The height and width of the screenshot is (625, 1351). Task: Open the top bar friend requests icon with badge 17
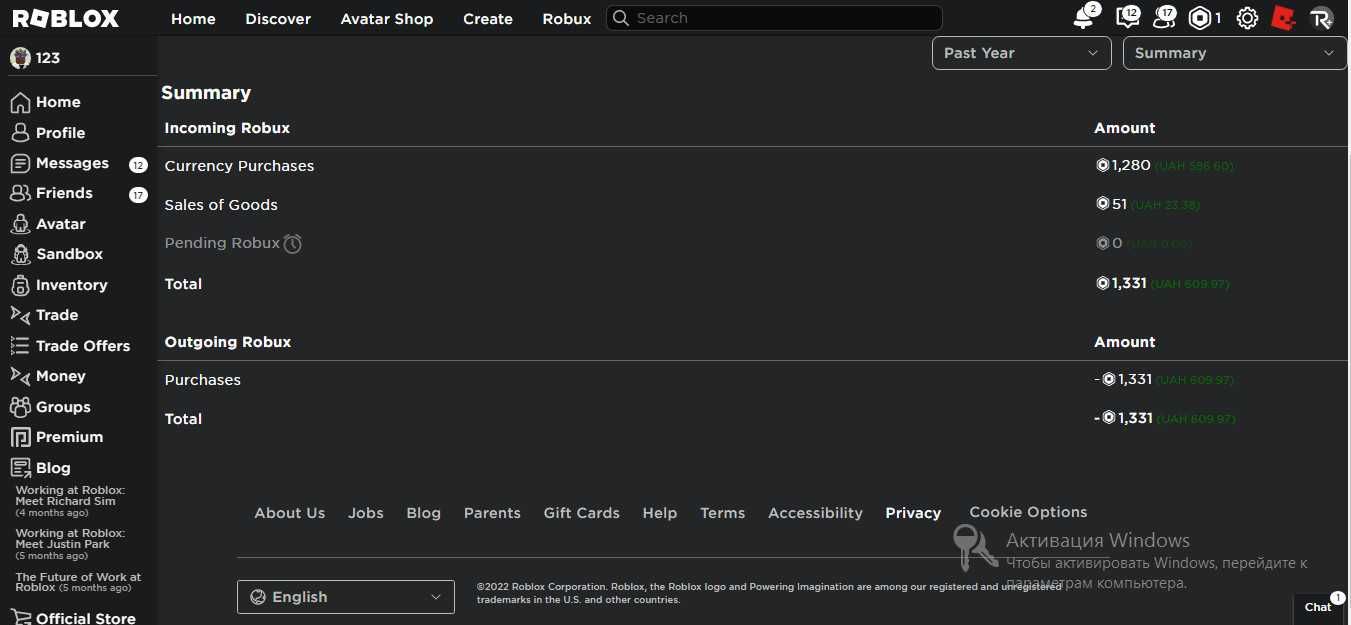(x=1164, y=18)
